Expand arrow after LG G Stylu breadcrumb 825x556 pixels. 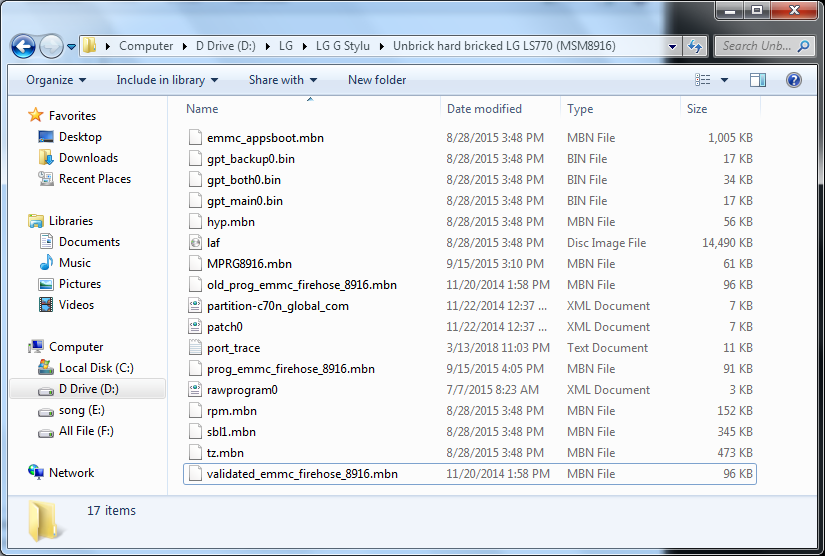381,46
